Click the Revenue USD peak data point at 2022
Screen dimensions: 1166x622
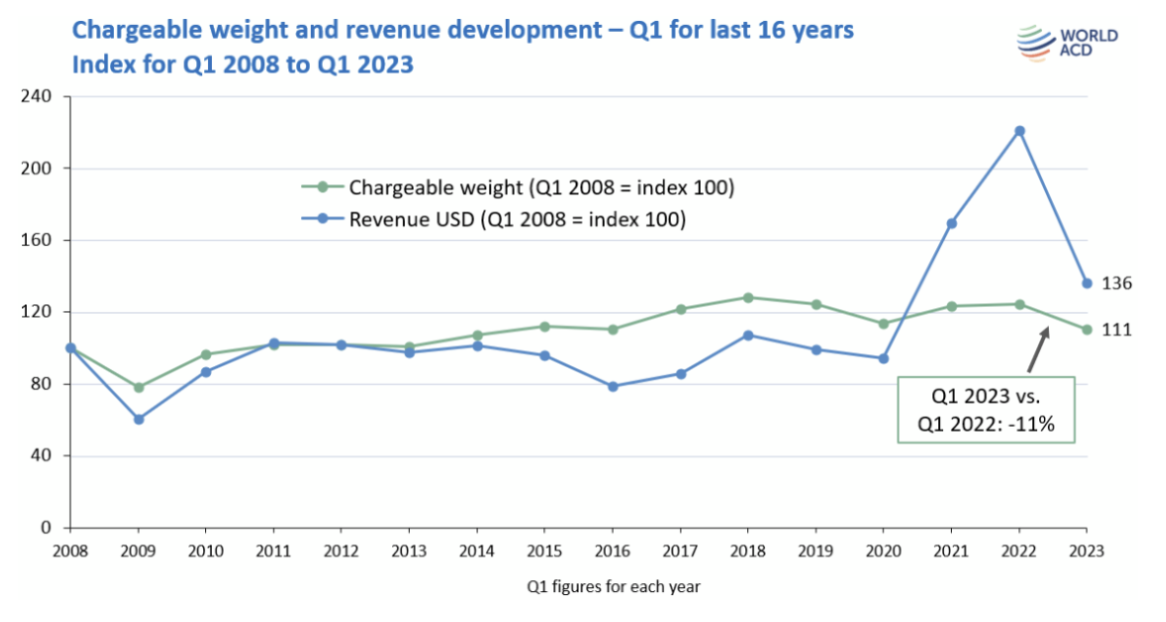pyautogui.click(x=1020, y=131)
